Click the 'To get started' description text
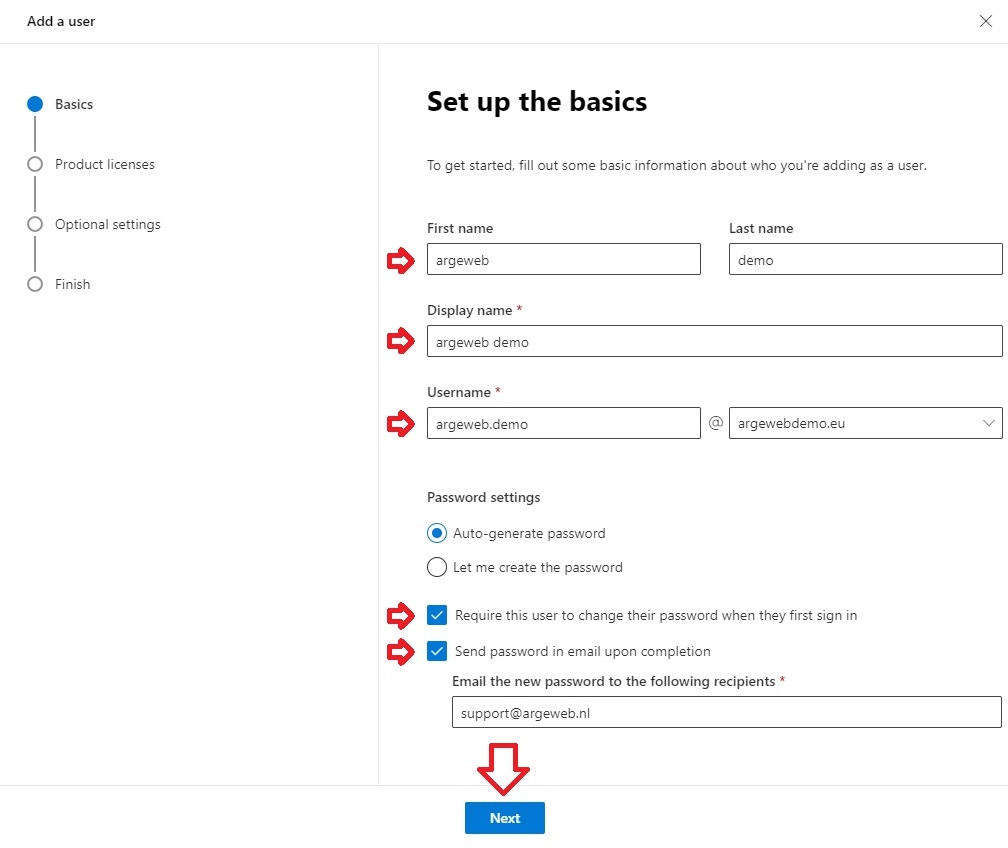The height and width of the screenshot is (848, 1008). click(676, 165)
